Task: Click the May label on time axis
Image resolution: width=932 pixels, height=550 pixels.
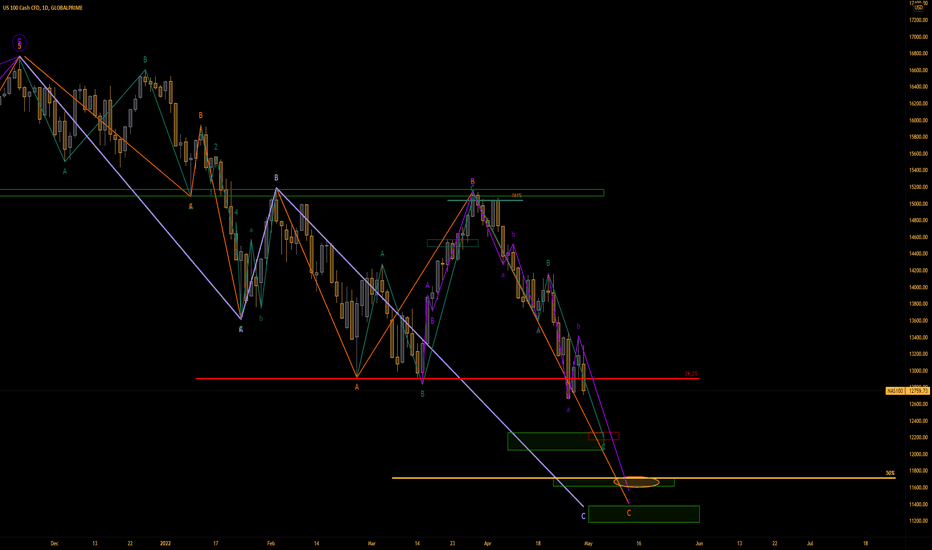Action: pyautogui.click(x=588, y=543)
